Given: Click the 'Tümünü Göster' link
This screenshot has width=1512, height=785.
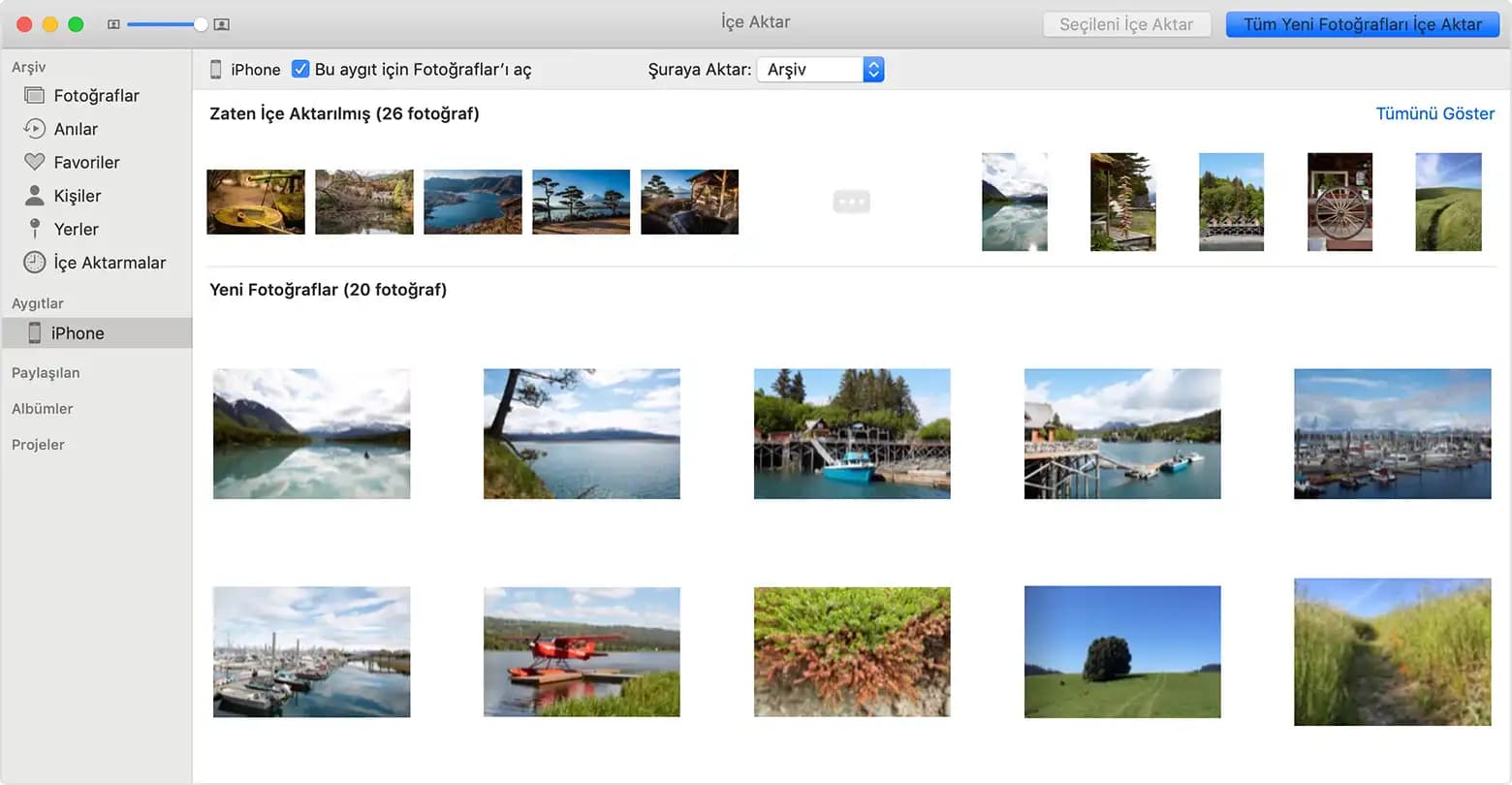Looking at the screenshot, I should click(1434, 113).
